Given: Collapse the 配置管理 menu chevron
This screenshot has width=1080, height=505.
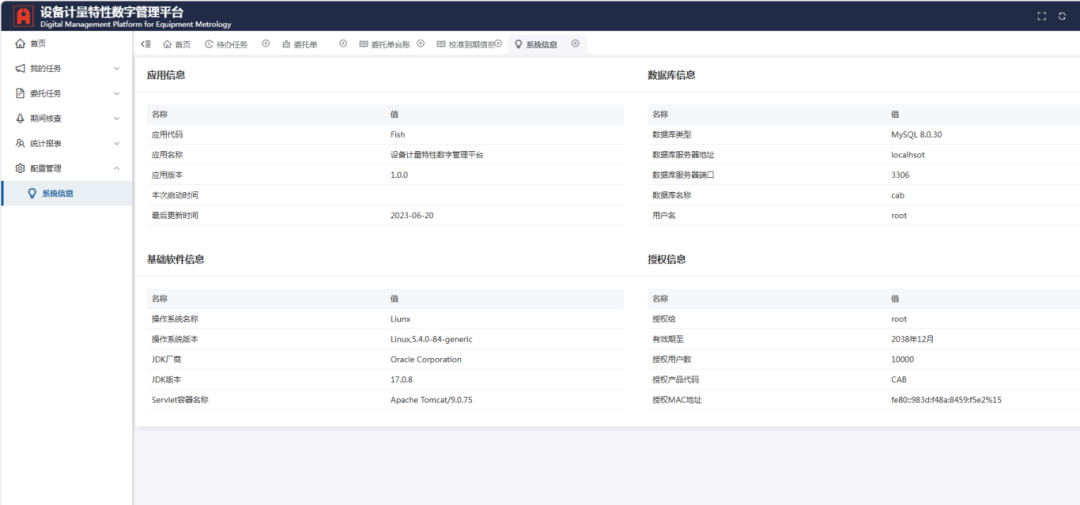Looking at the screenshot, I should tap(117, 169).
